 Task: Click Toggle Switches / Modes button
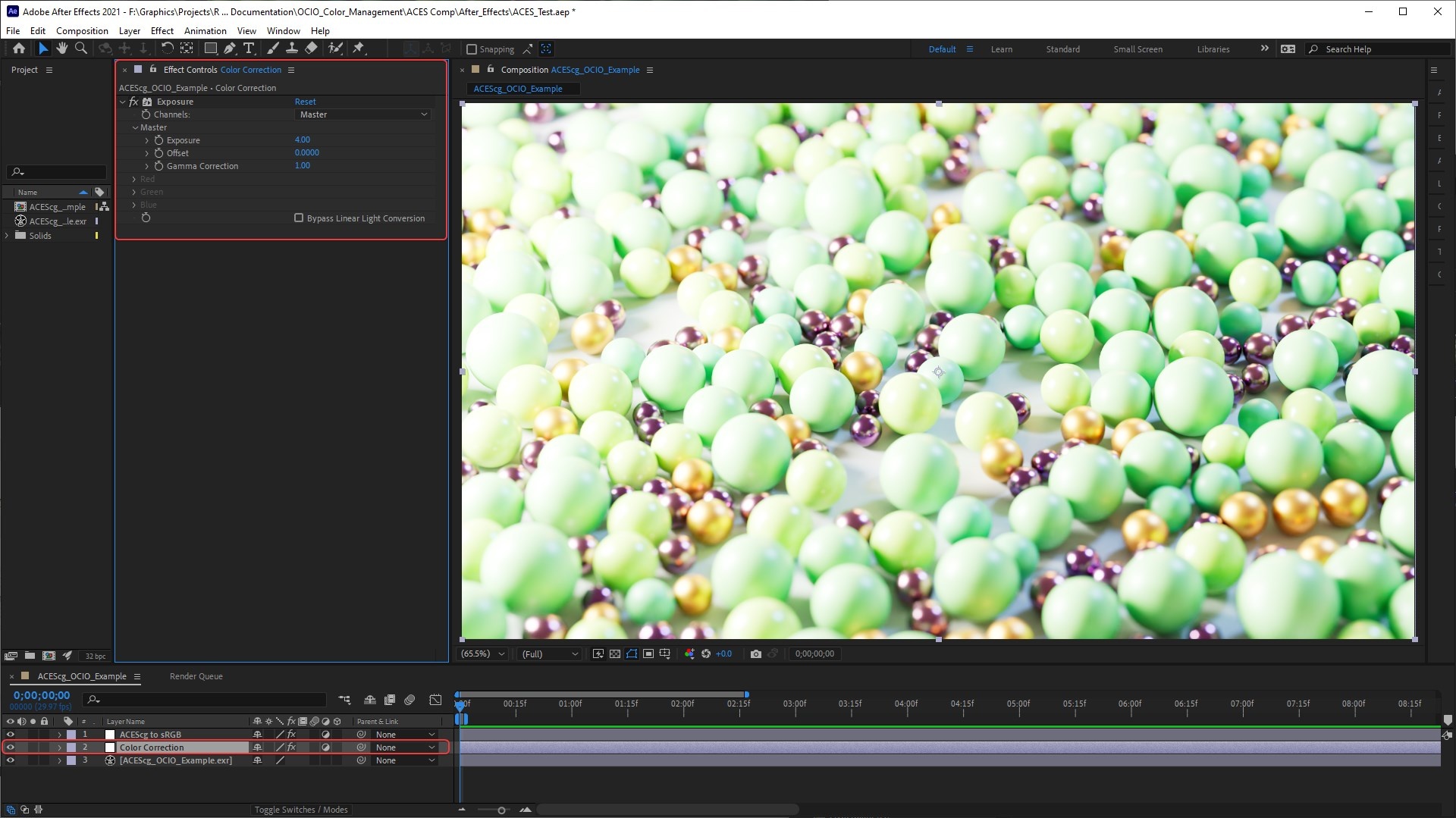click(x=300, y=810)
